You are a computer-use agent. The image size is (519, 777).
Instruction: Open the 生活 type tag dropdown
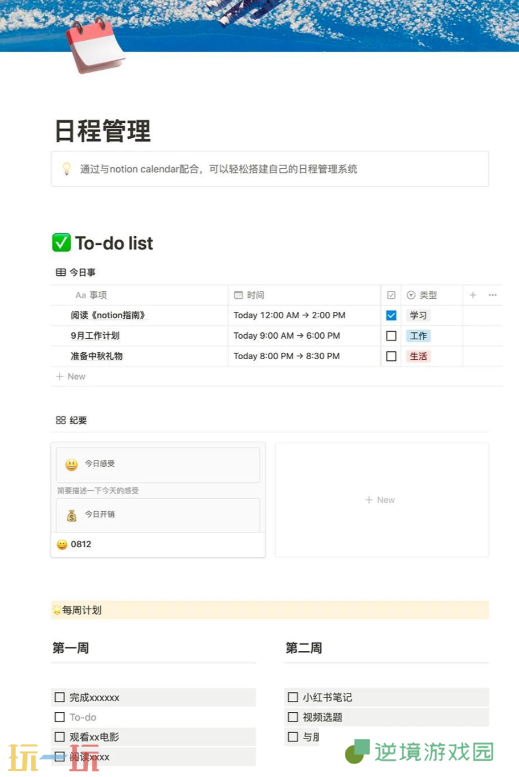point(418,356)
